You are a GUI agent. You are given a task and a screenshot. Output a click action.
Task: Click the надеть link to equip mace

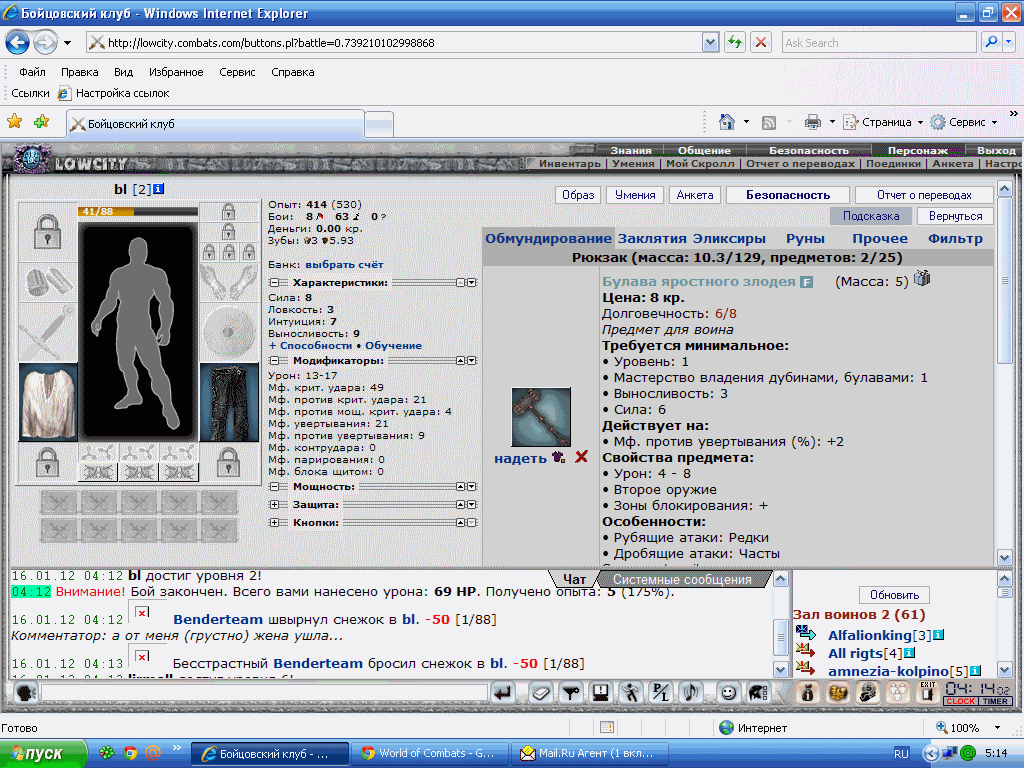click(x=520, y=458)
